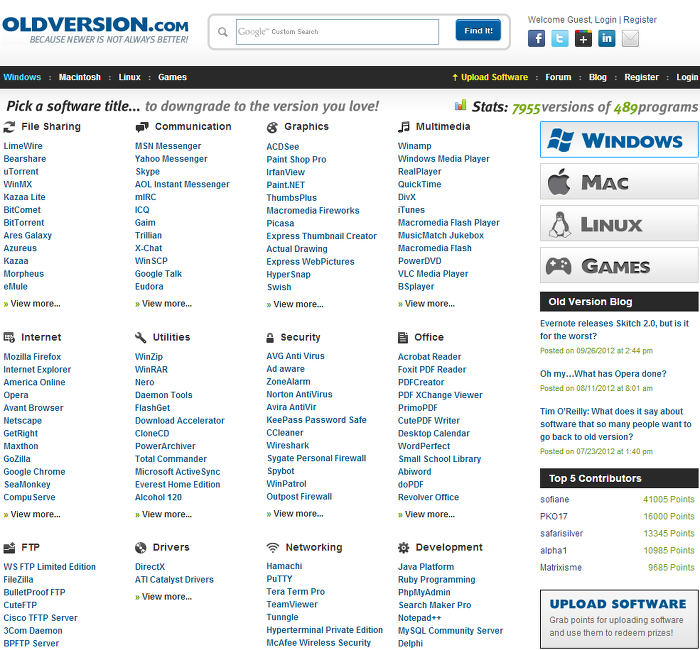Viewport: 700px width, 650px height.
Task: Click the Utilities wrench icon
Action: pos(141,338)
